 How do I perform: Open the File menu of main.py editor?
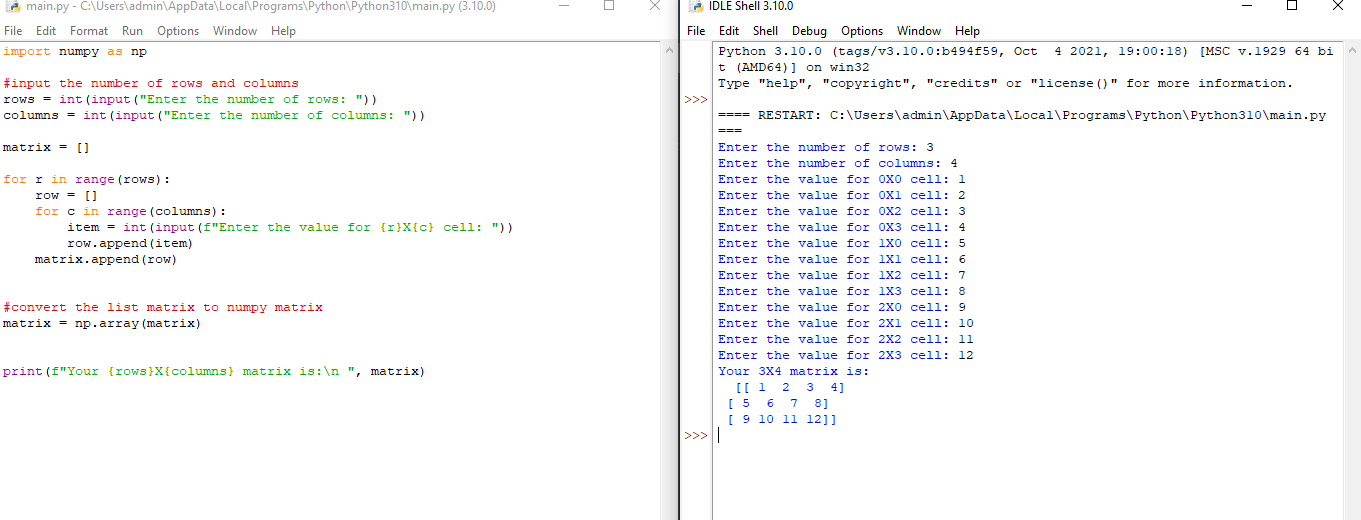[x=13, y=31]
